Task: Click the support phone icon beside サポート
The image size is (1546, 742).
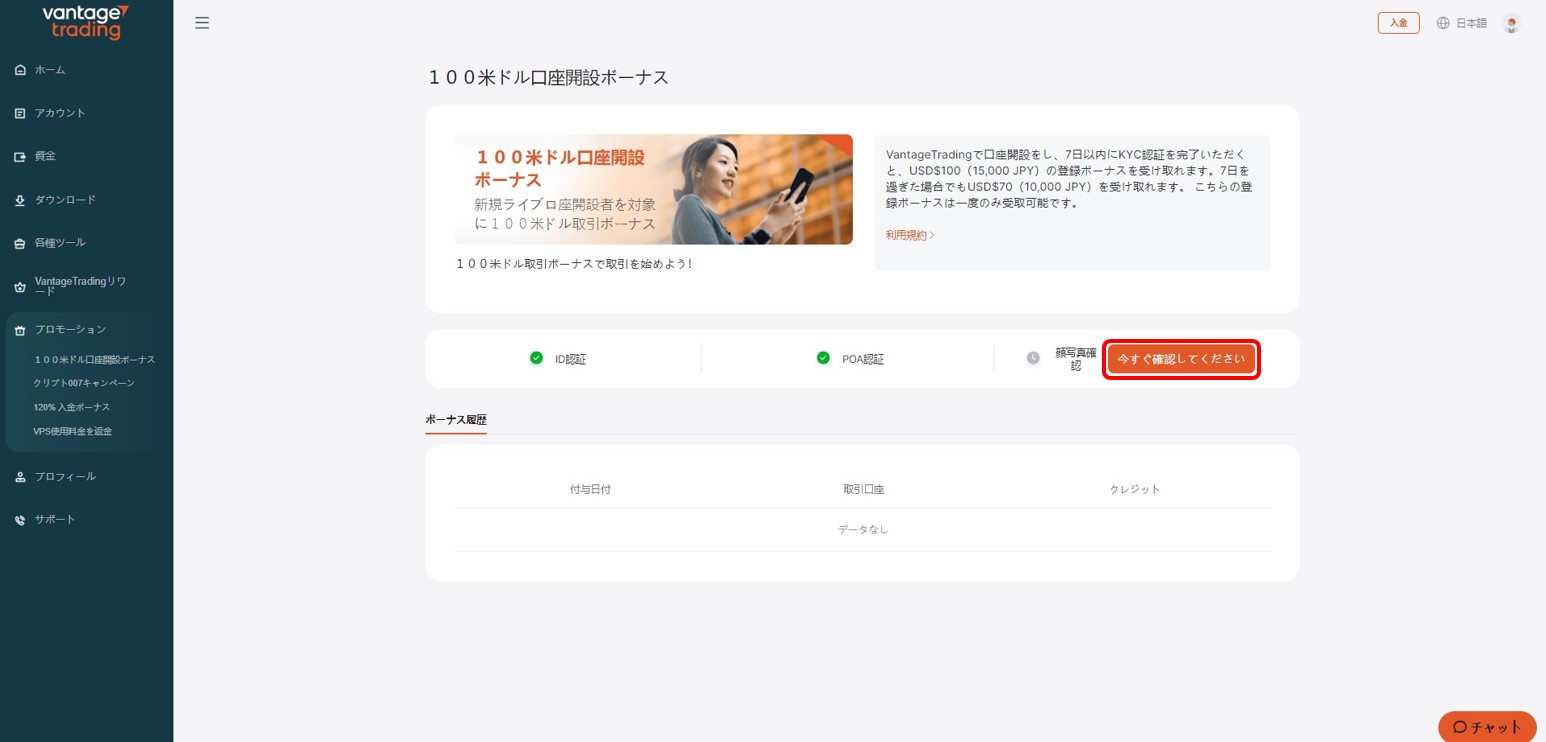Action: click(20, 520)
